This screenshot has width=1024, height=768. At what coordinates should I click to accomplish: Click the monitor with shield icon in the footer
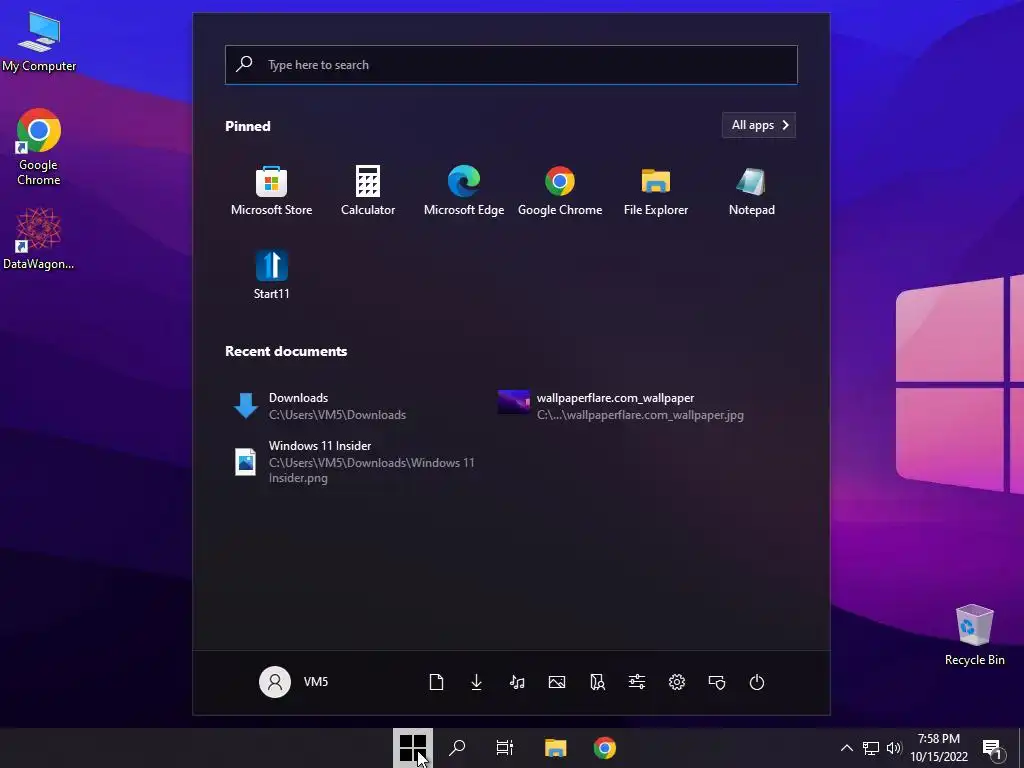pos(717,682)
